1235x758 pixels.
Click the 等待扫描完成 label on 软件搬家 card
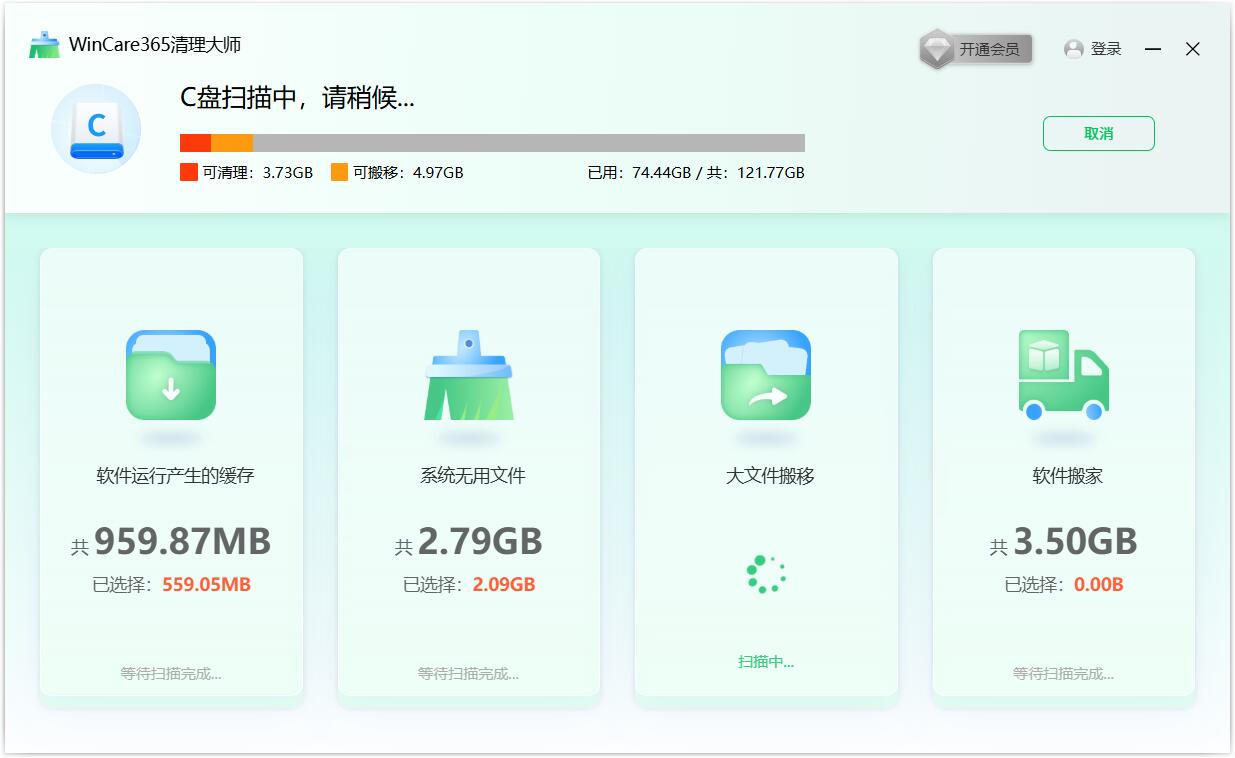[1063, 674]
